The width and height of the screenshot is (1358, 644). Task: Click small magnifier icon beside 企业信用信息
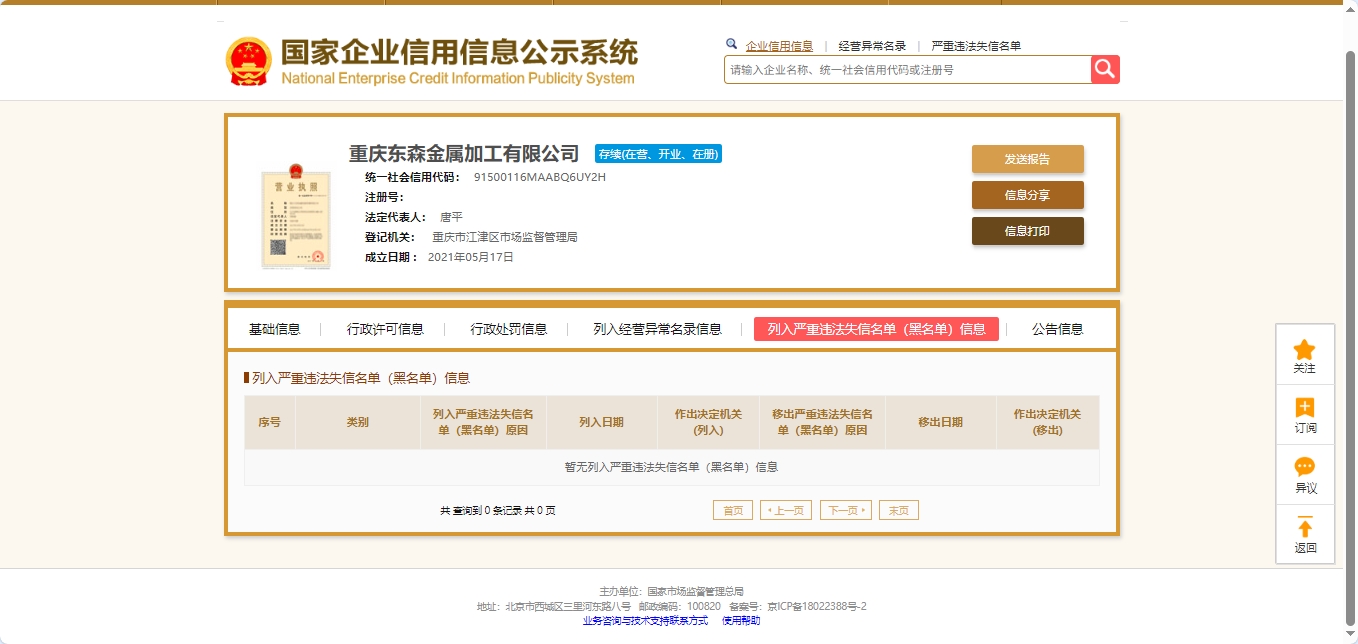click(x=731, y=44)
